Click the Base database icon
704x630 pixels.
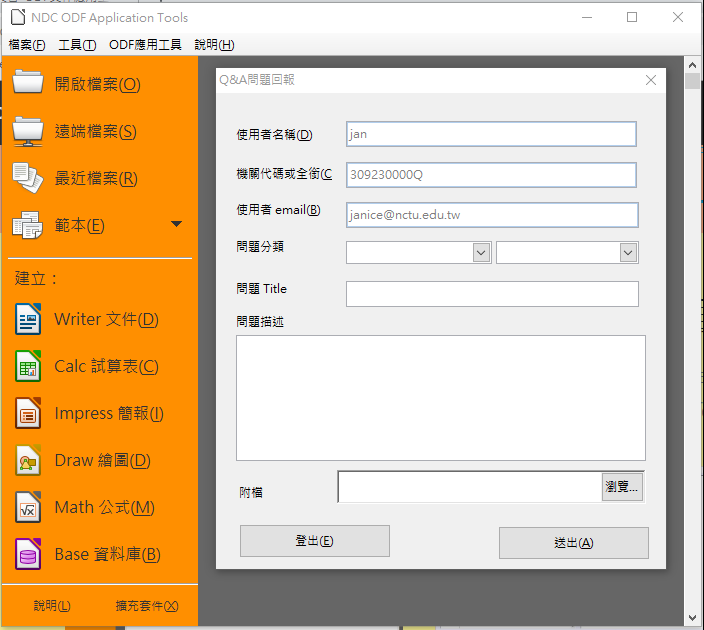(x=27, y=554)
